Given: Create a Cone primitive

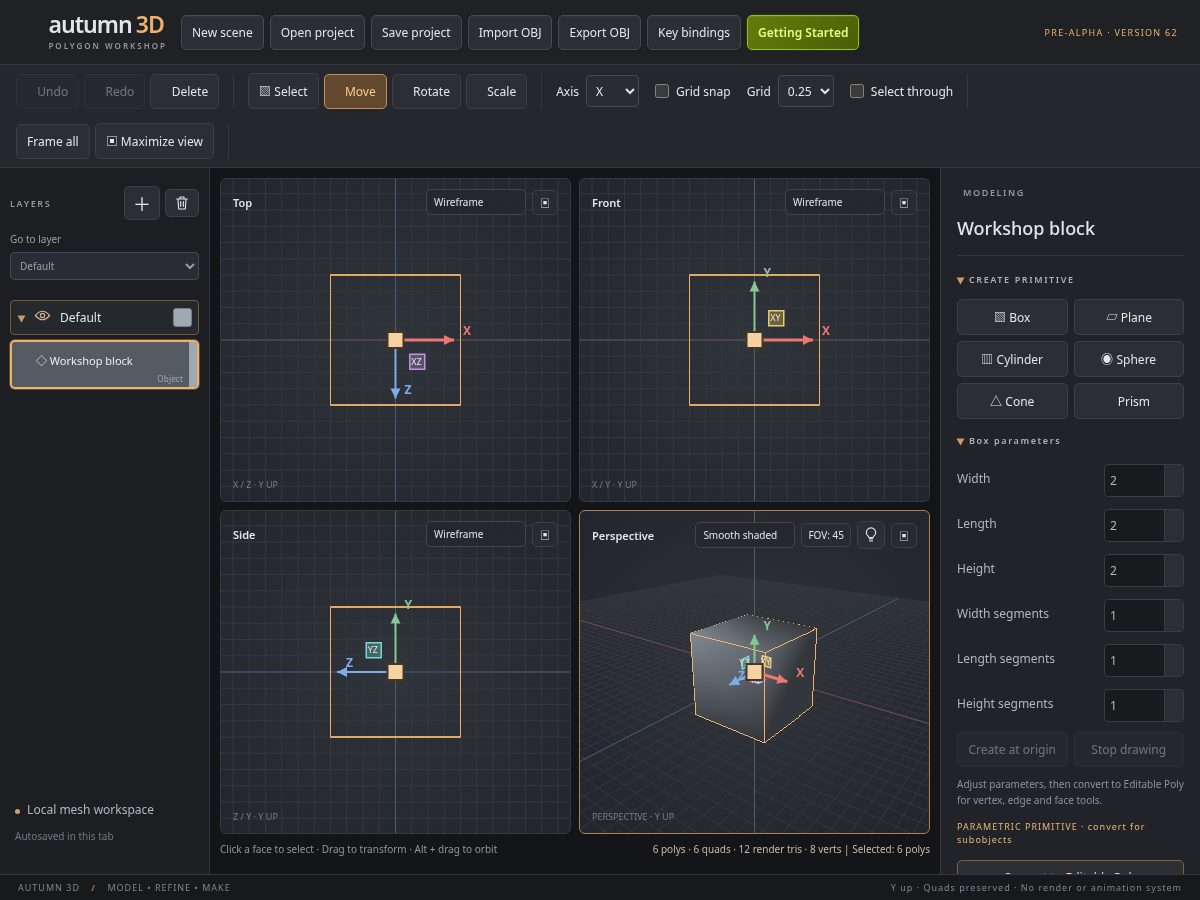Looking at the screenshot, I should 1012,401.
